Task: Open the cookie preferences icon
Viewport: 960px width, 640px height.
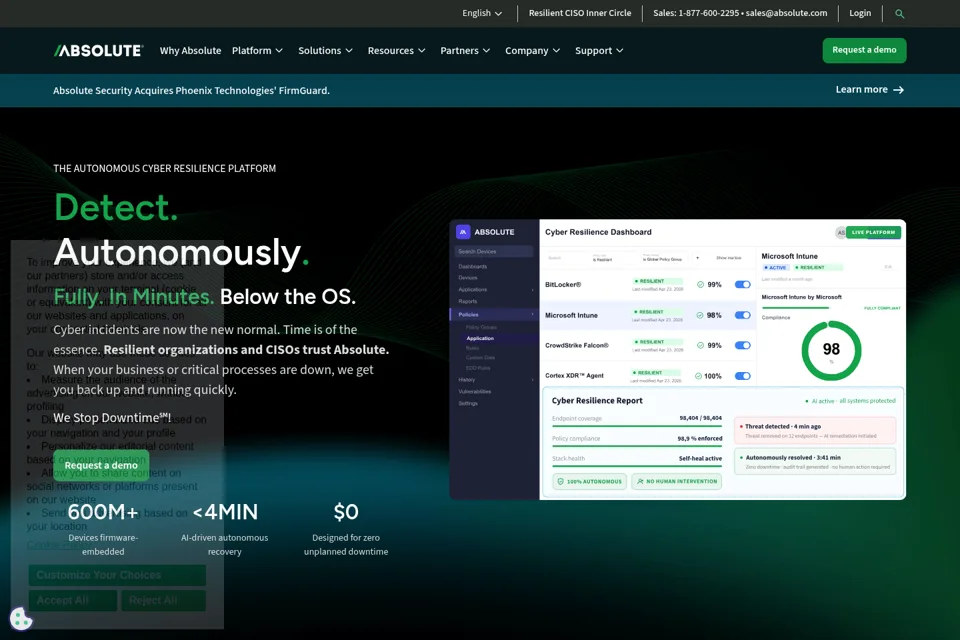Action: tap(21, 619)
